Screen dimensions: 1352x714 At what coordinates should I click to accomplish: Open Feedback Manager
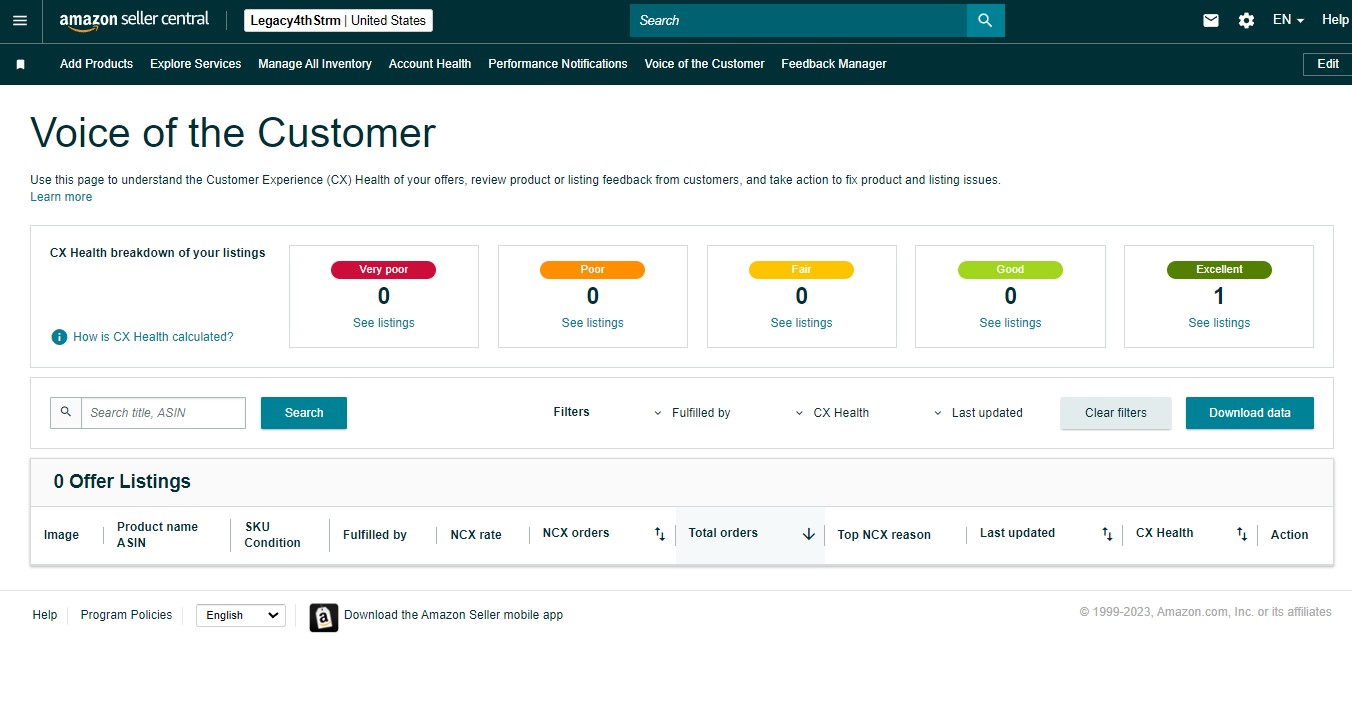834,64
